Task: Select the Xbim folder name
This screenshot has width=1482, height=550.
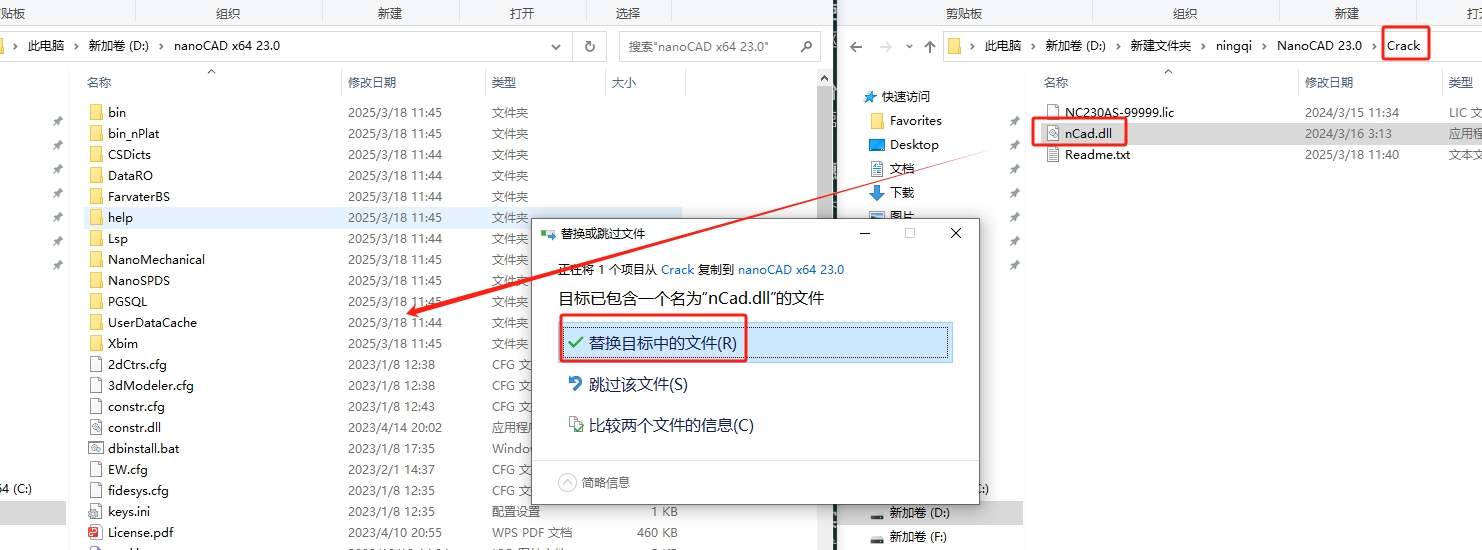Action: click(123, 343)
